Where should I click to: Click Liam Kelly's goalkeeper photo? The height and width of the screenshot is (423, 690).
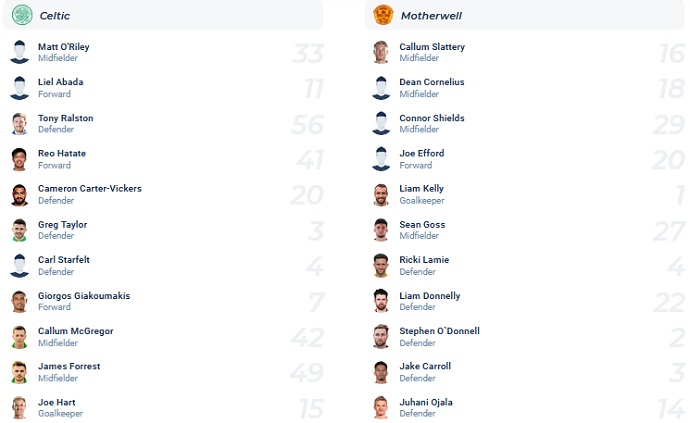pos(381,194)
